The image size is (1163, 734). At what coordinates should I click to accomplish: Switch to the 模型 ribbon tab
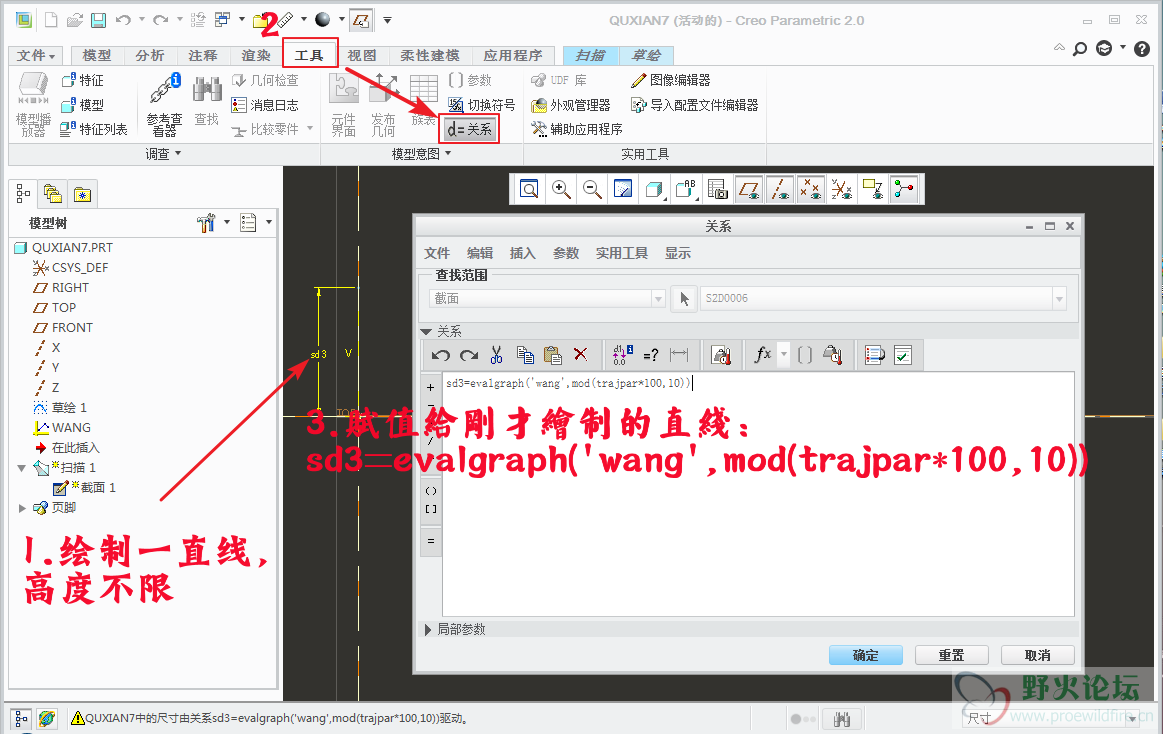pos(96,56)
